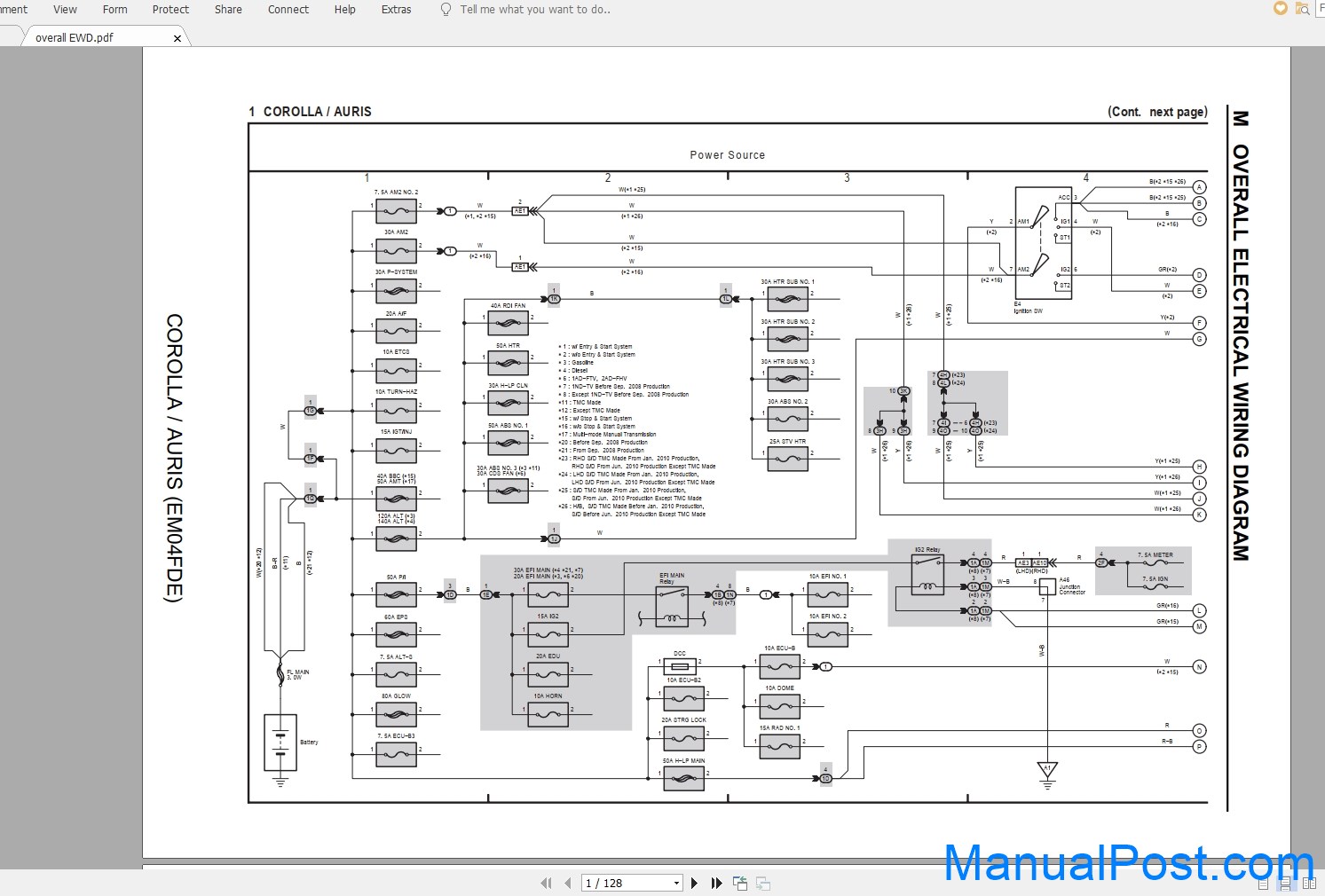
Task: Open the Help ribbon tab
Action: 345,10
